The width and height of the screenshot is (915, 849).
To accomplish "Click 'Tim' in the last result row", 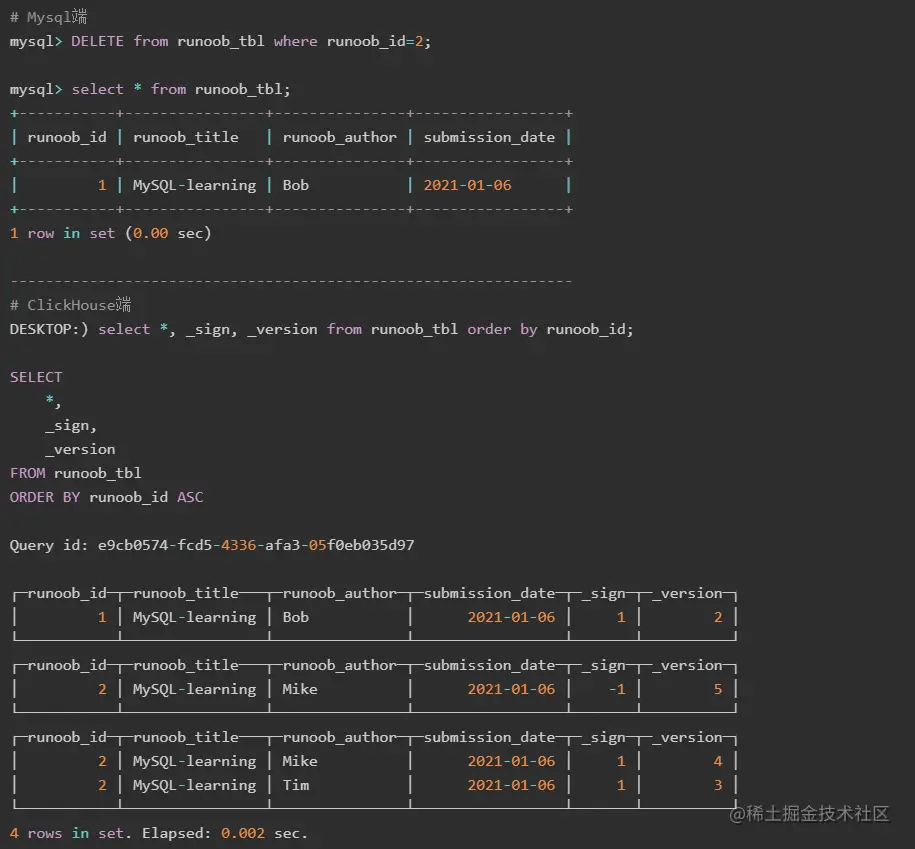I will [296, 785].
